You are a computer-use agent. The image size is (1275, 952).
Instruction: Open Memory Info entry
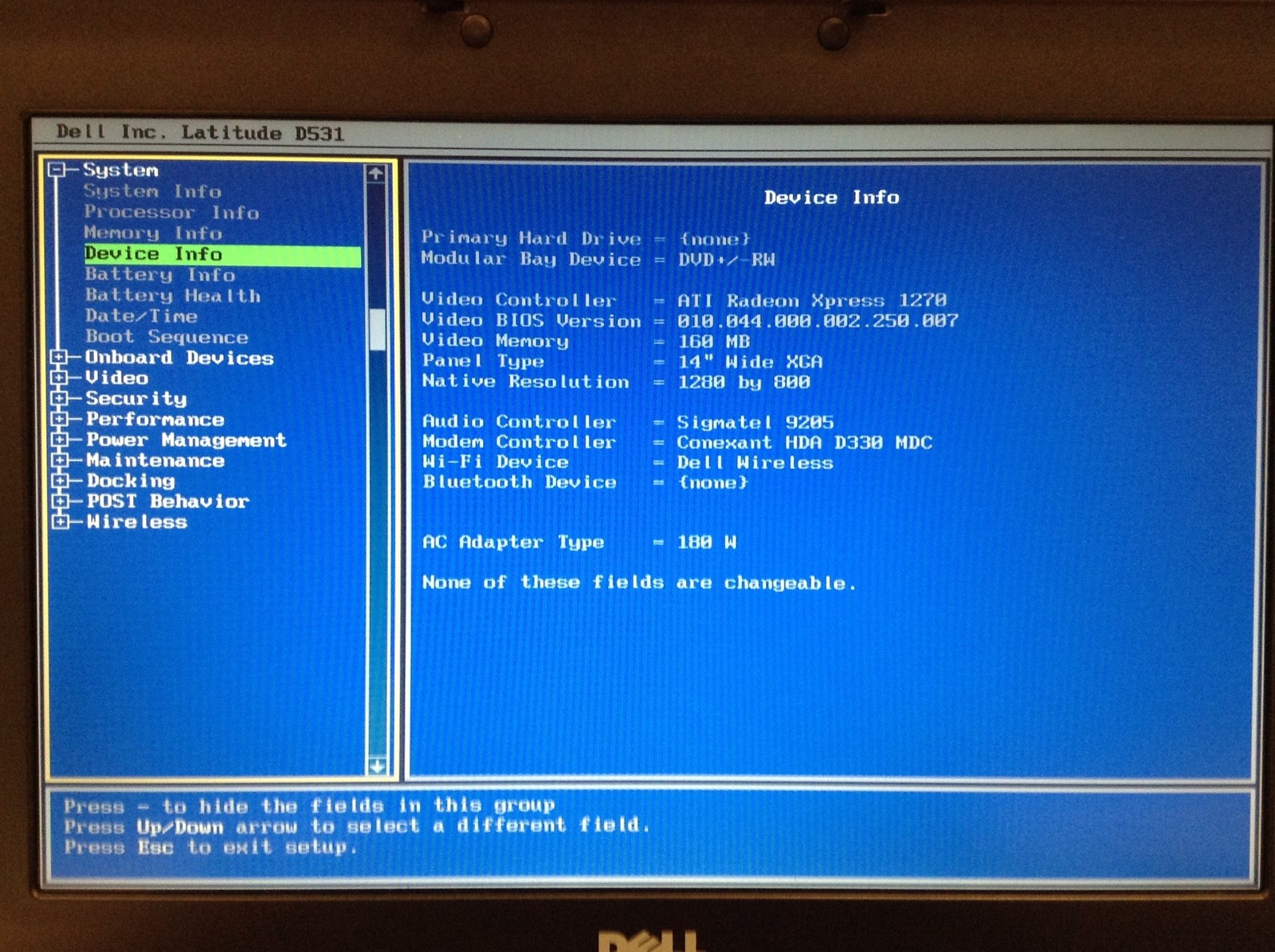[x=153, y=233]
